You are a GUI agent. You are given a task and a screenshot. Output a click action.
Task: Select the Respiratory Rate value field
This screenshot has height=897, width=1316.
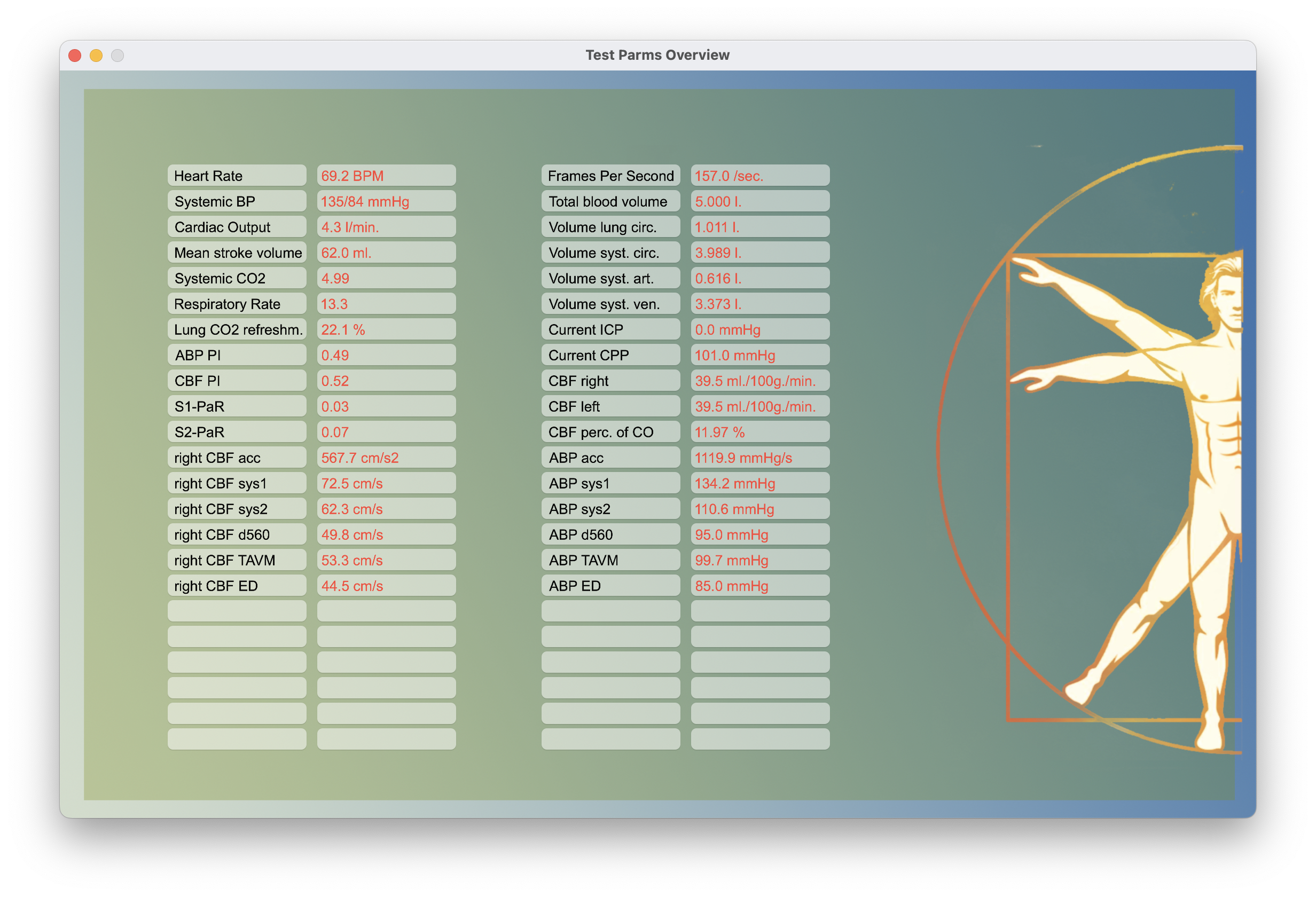386,304
